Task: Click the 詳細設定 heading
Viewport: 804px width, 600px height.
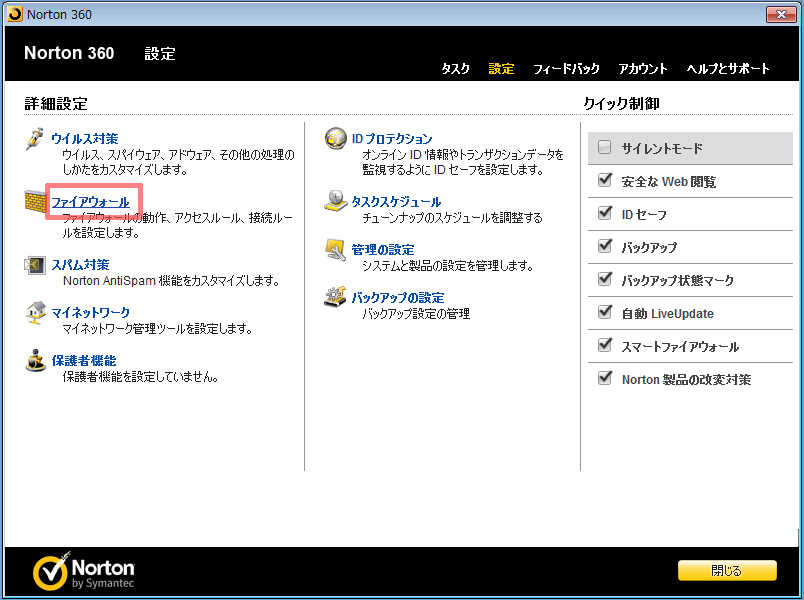Action: 56,104
